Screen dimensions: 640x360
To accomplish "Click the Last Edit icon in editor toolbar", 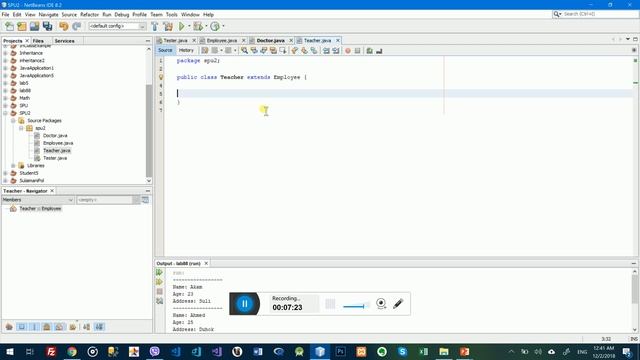I will pos(204,51).
